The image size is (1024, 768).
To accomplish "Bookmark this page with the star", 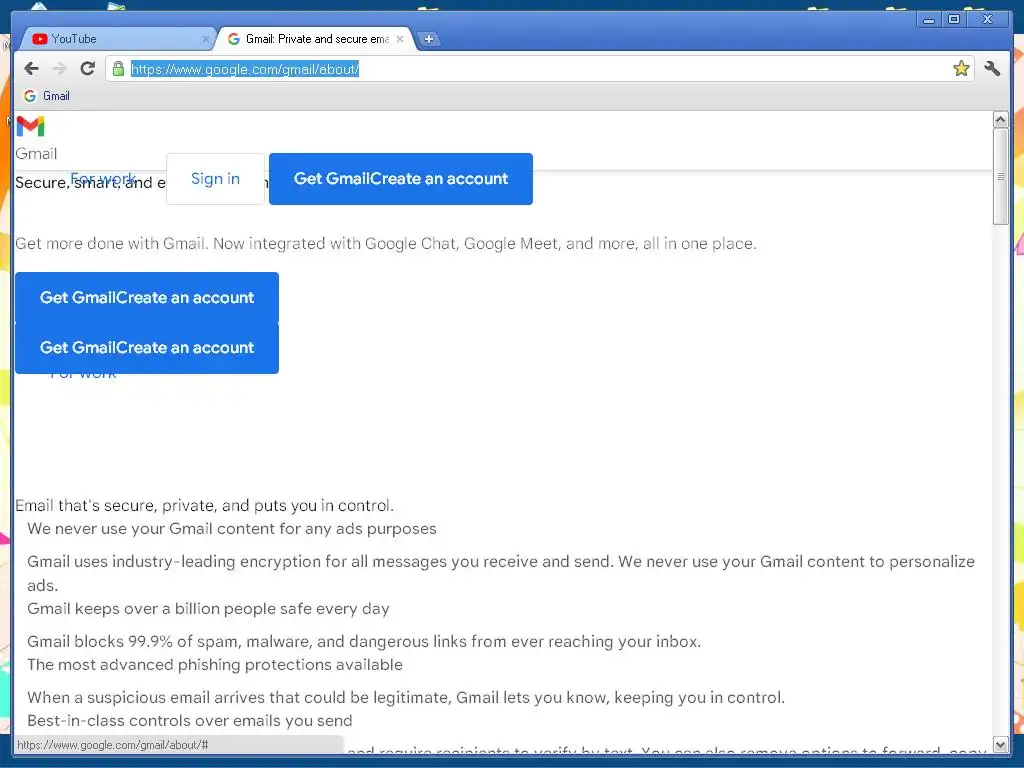I will pyautogui.click(x=961, y=69).
